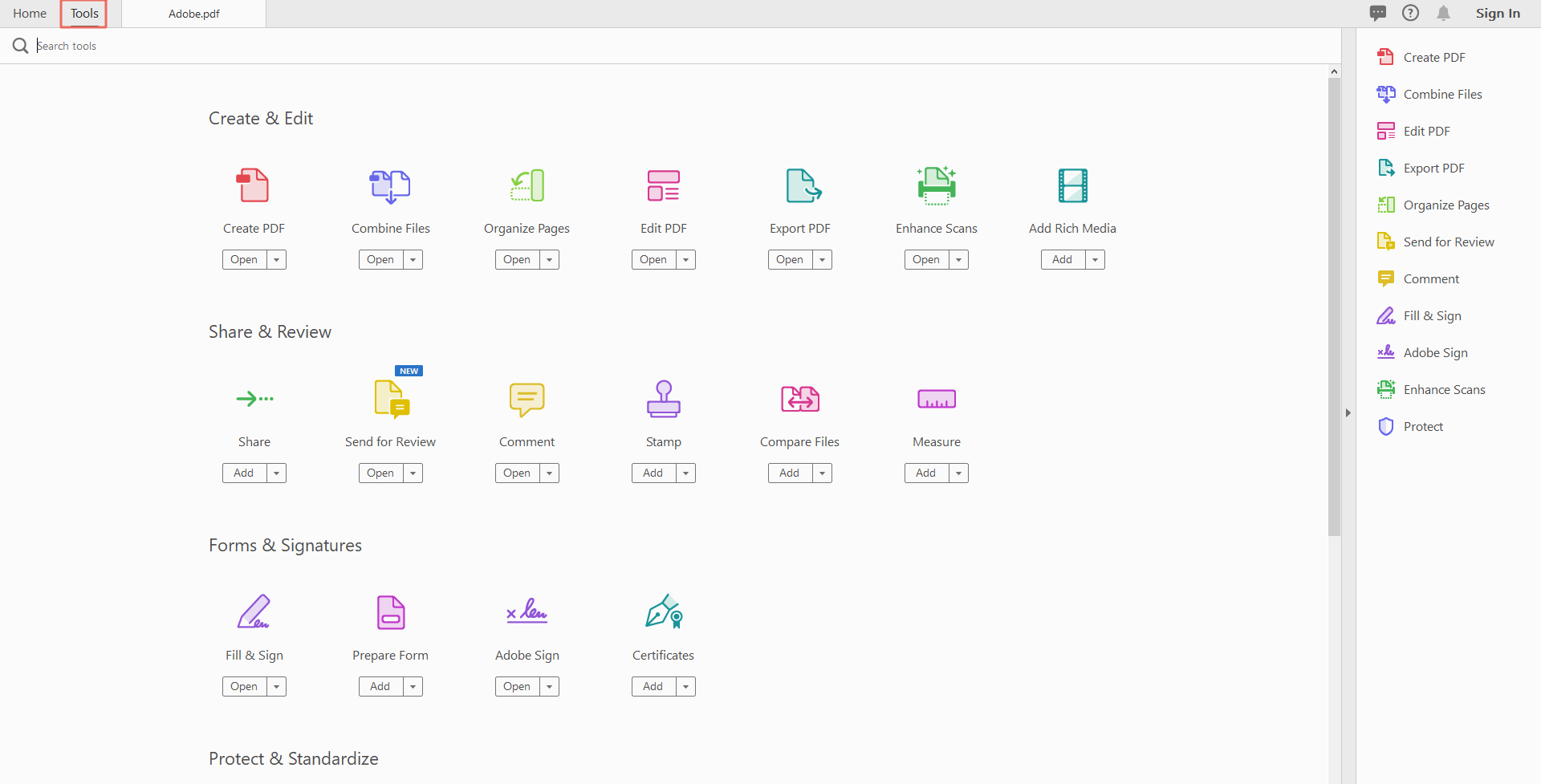Expand the dropdown arrow beside Stamp Add button

[685, 473]
